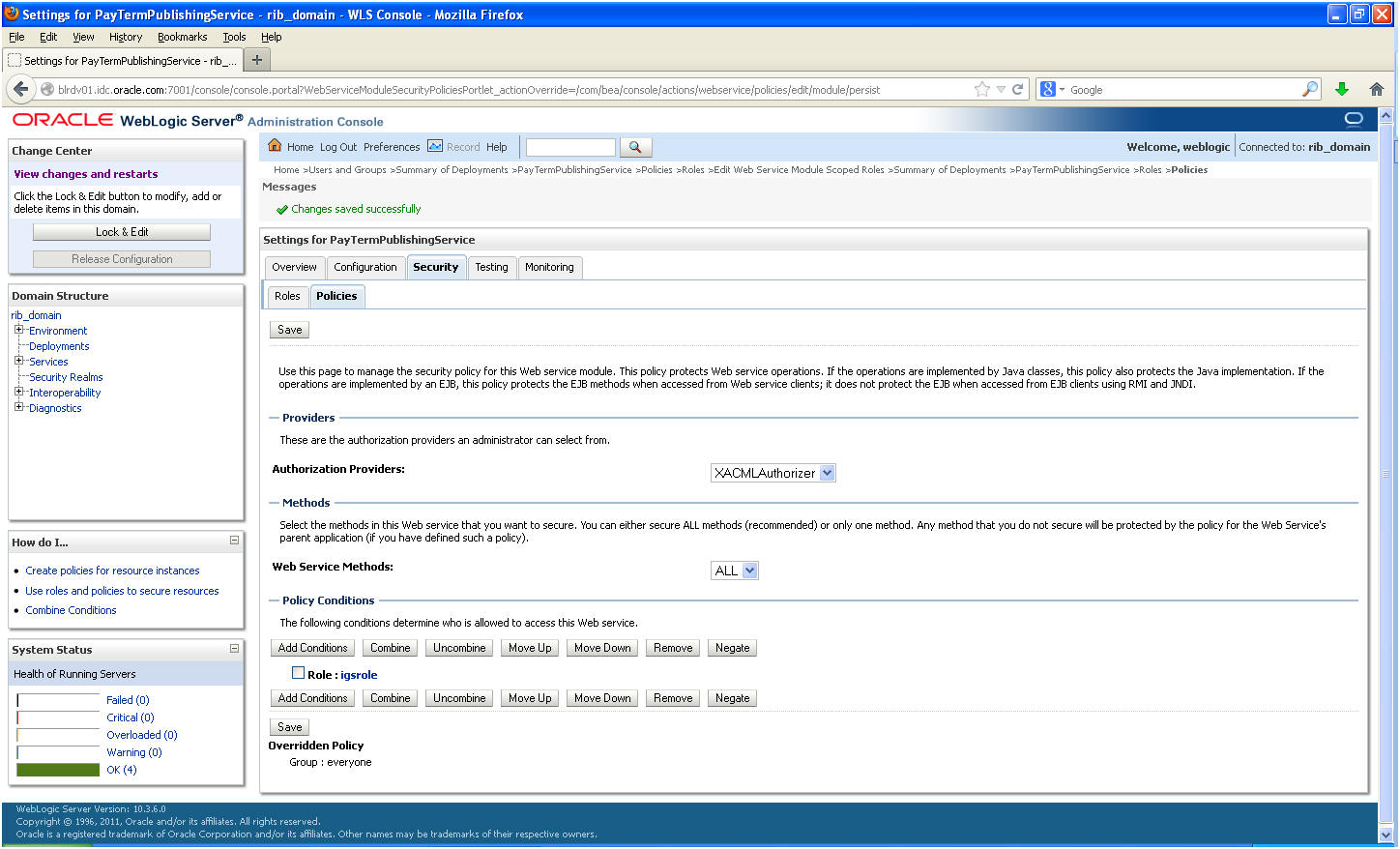Open the URL history dropdown arrow
This screenshot has width=1400, height=849.
pos(1001,89)
